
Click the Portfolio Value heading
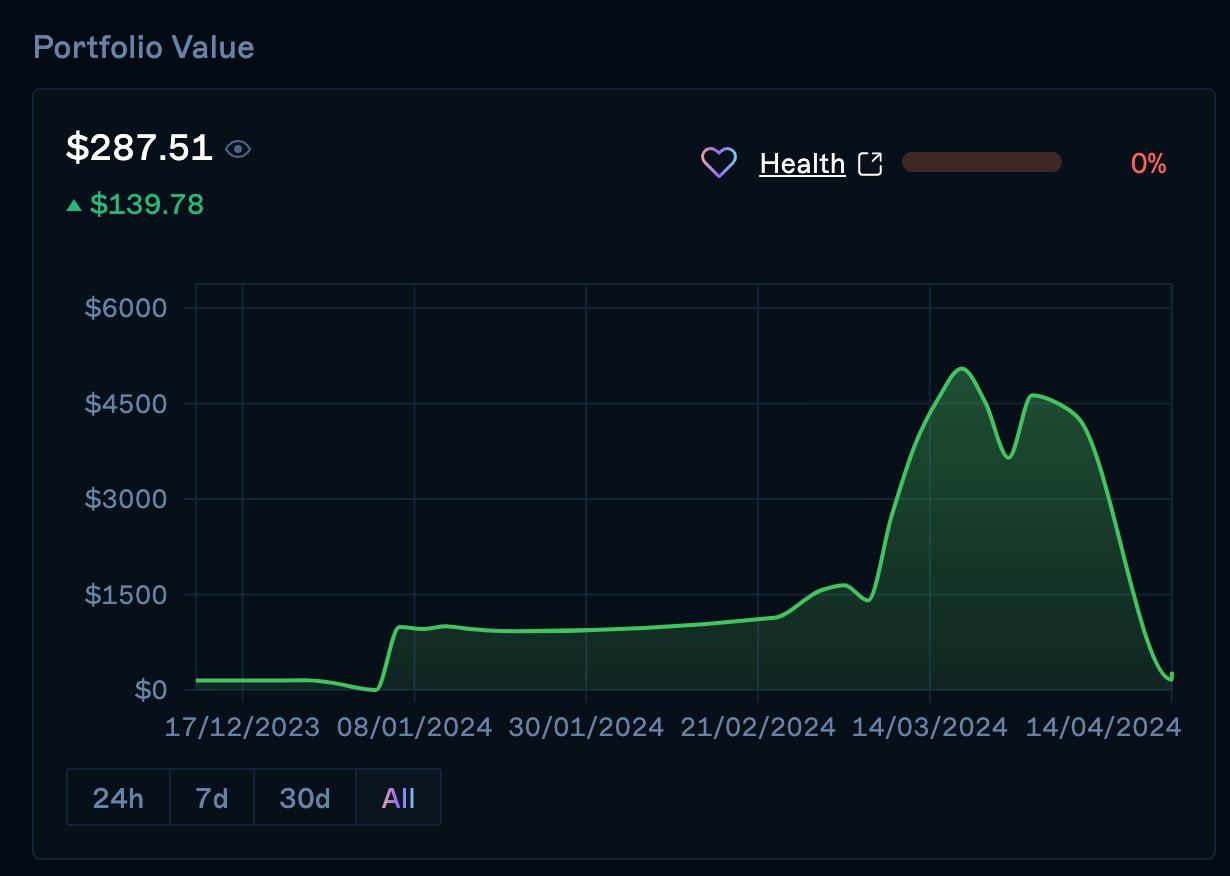(x=144, y=47)
